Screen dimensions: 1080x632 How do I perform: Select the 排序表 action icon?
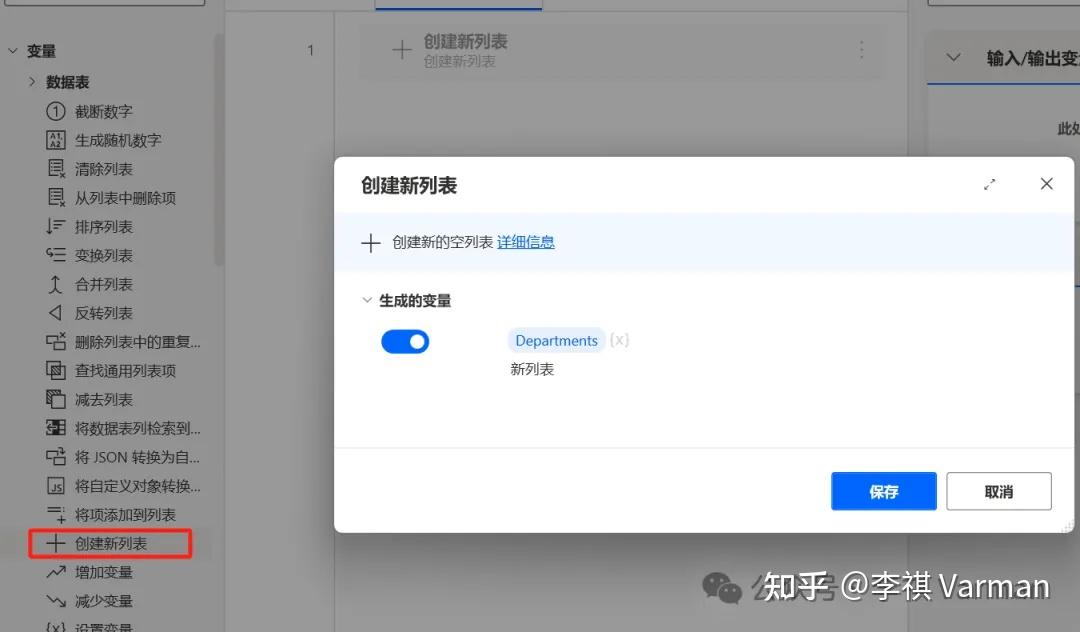(x=55, y=226)
